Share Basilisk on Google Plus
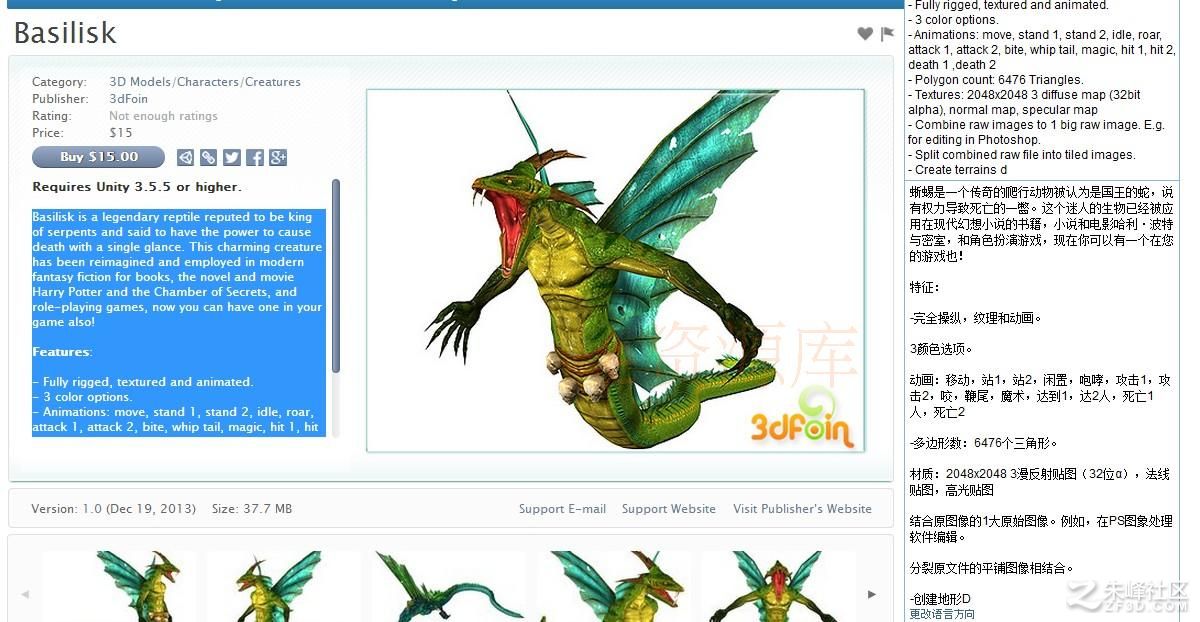 (278, 157)
